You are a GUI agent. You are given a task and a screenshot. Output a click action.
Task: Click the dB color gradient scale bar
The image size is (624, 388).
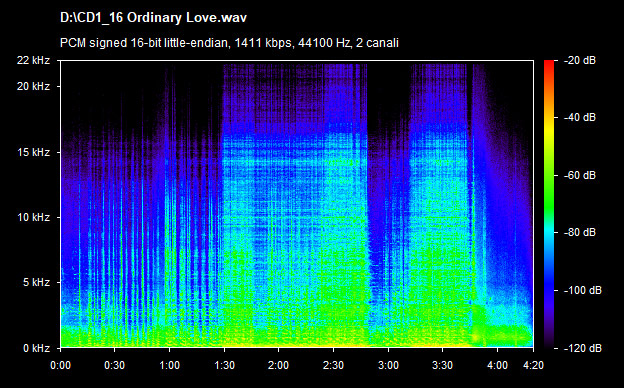click(549, 204)
